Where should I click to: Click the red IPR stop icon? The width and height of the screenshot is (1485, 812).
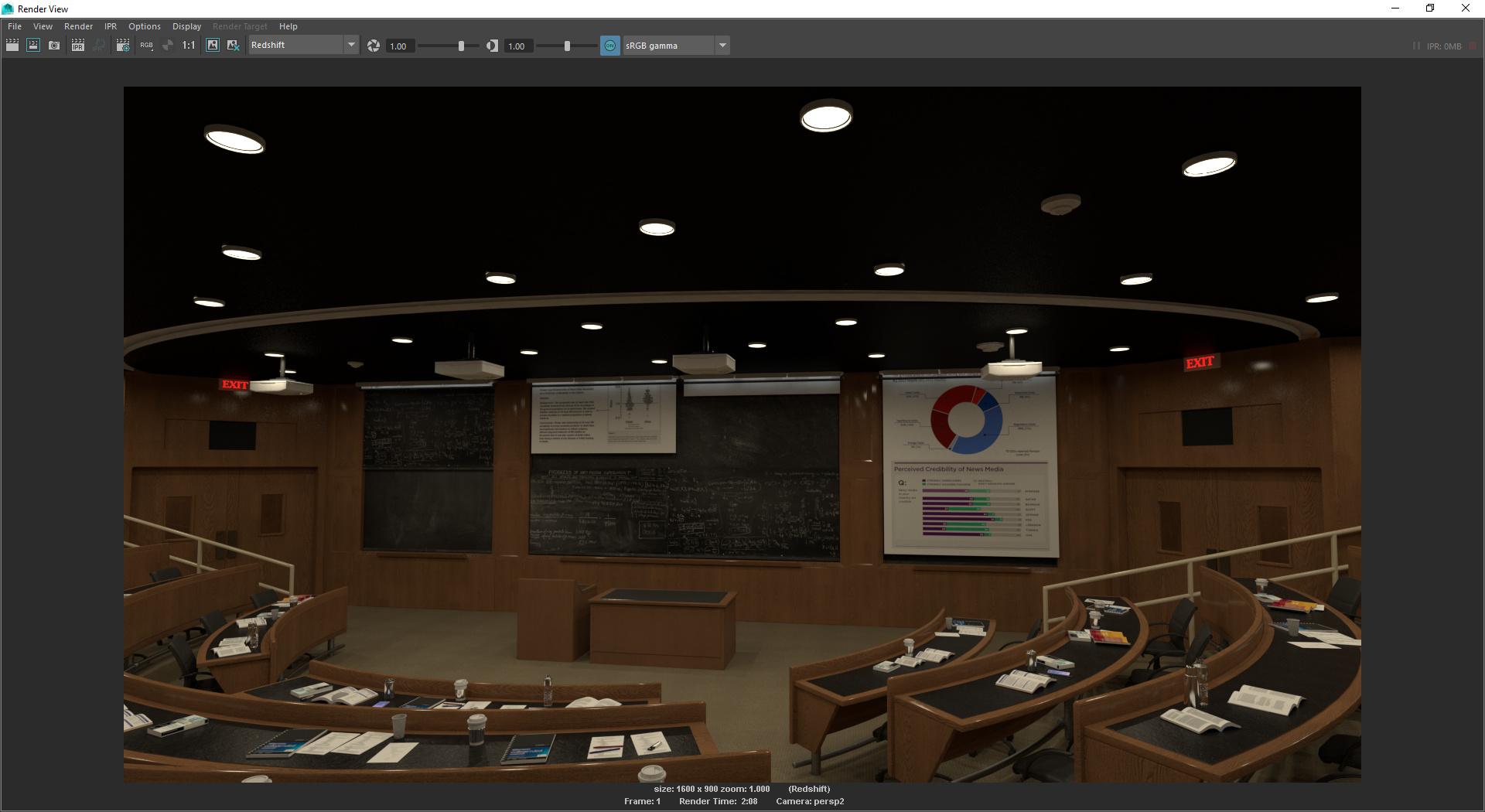[1473, 46]
